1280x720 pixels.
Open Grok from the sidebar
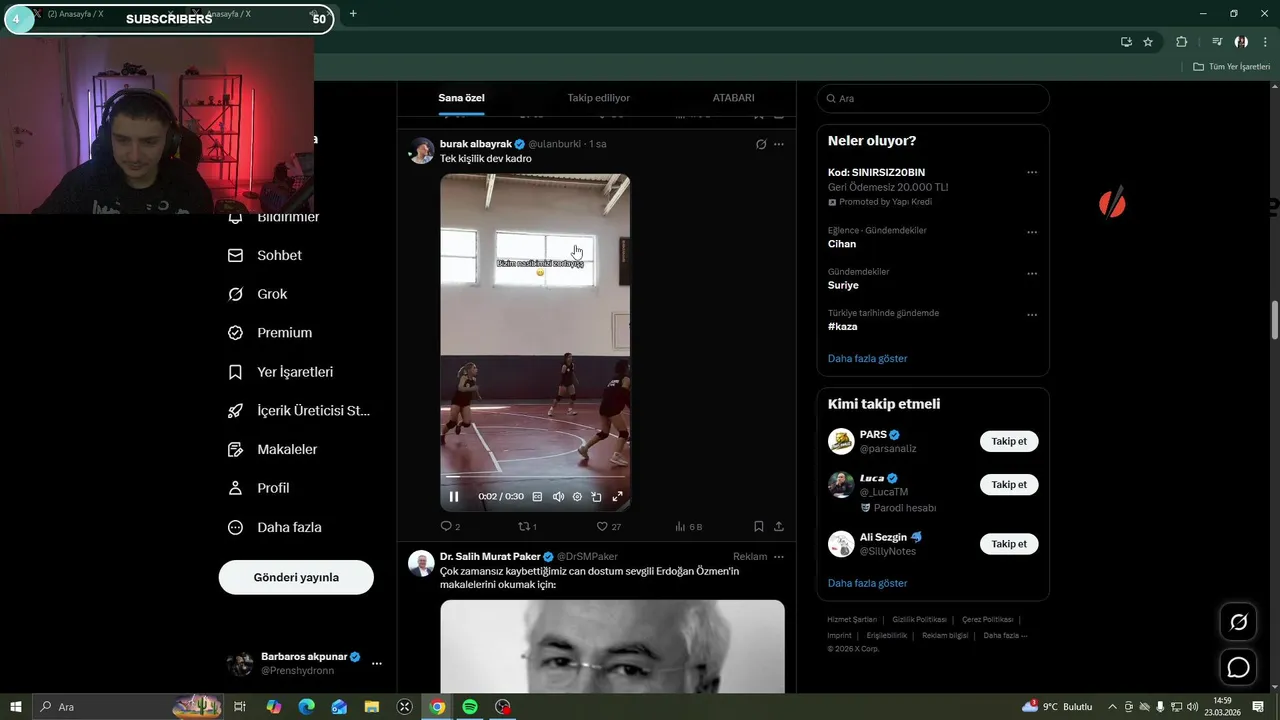(258, 294)
